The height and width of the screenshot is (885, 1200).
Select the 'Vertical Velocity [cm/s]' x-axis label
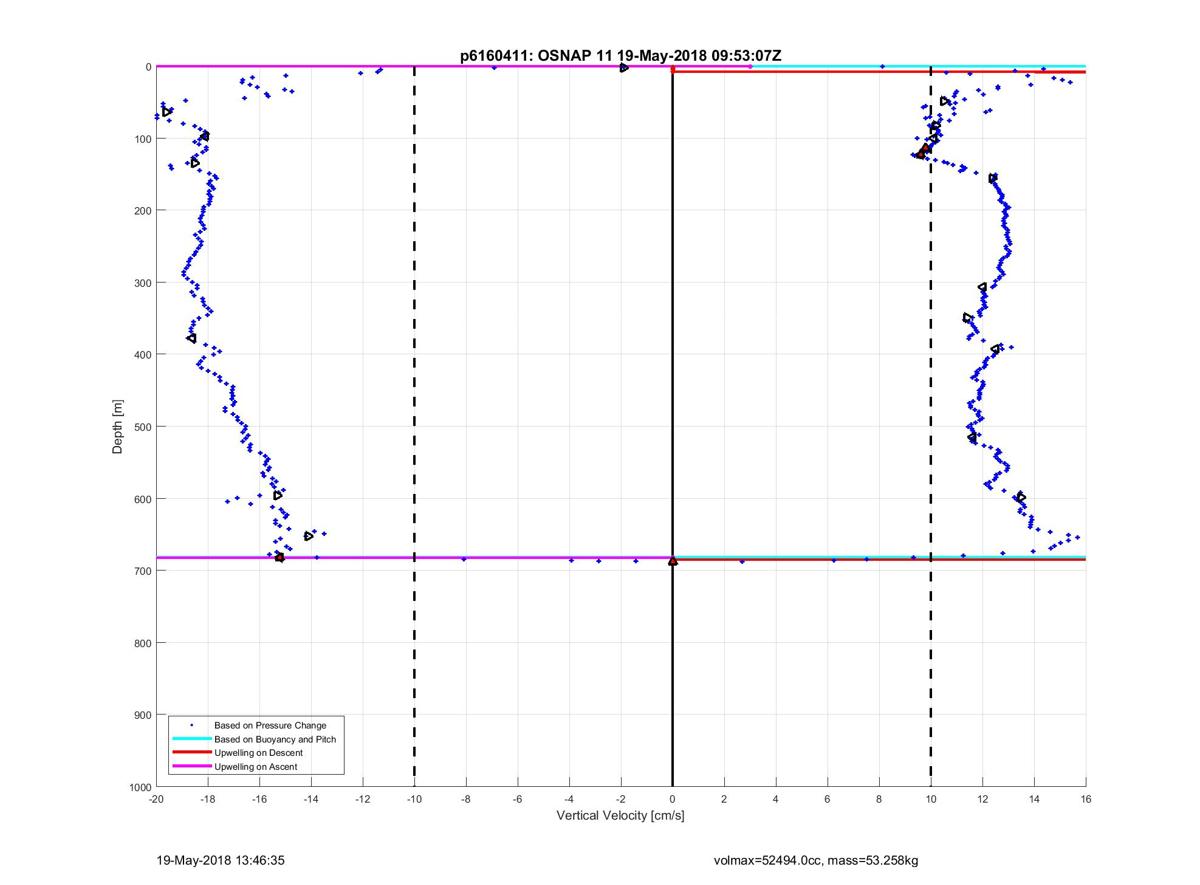click(x=620, y=816)
